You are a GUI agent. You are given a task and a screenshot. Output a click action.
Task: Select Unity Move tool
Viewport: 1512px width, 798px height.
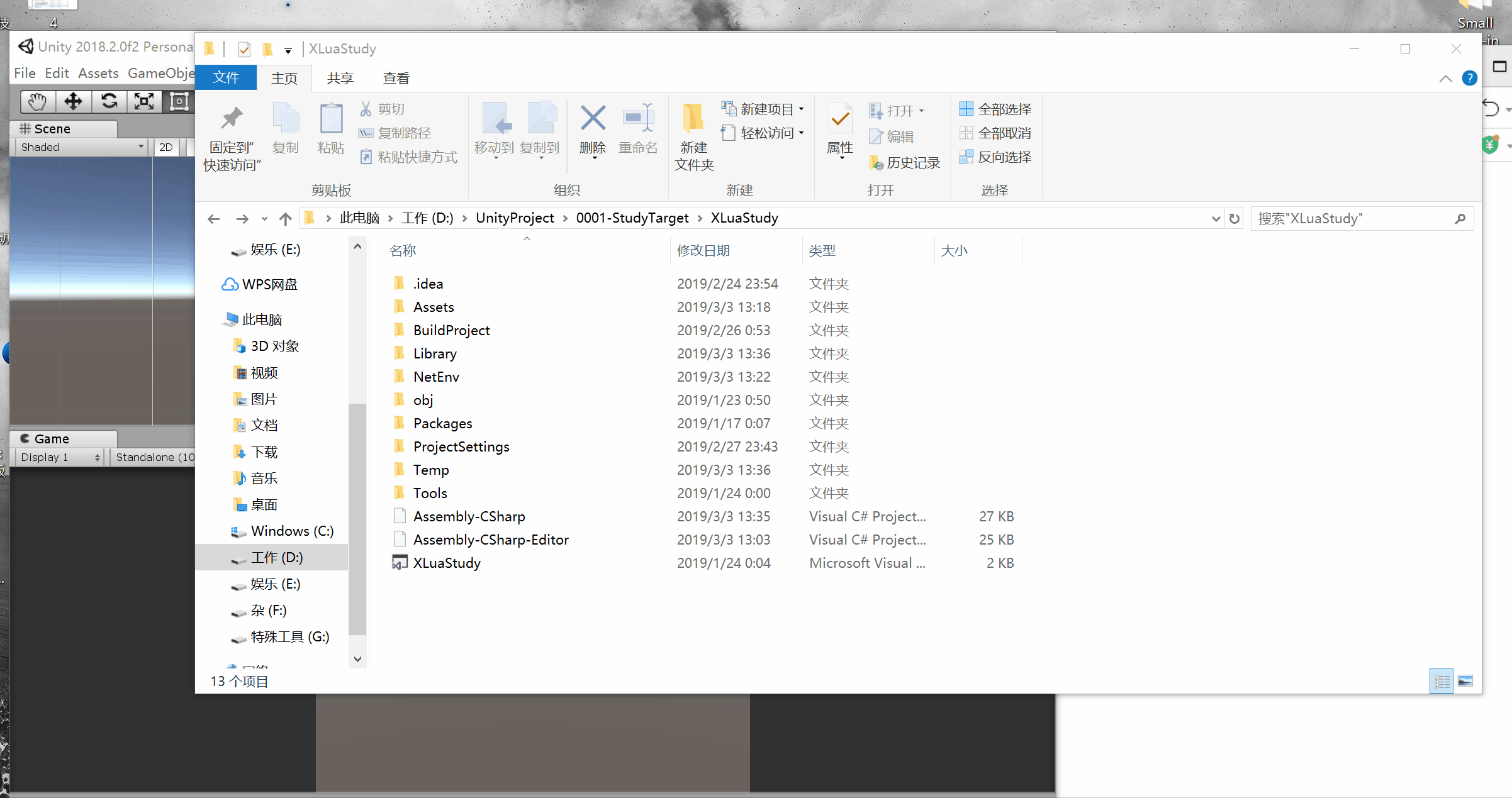click(x=73, y=101)
